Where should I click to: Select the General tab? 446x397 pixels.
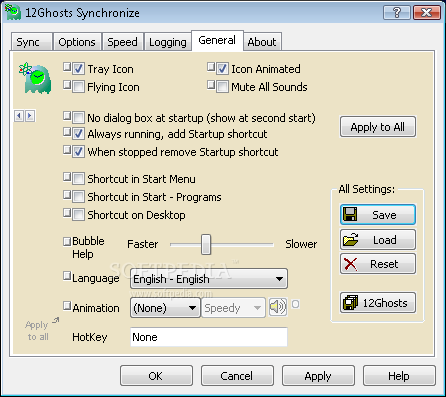point(217,40)
